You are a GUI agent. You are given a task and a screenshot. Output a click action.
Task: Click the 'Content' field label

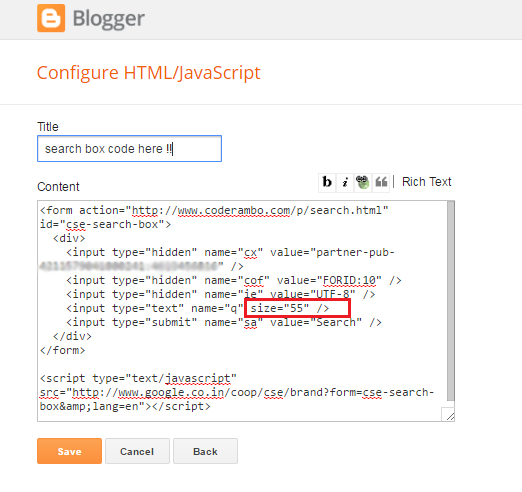58,187
